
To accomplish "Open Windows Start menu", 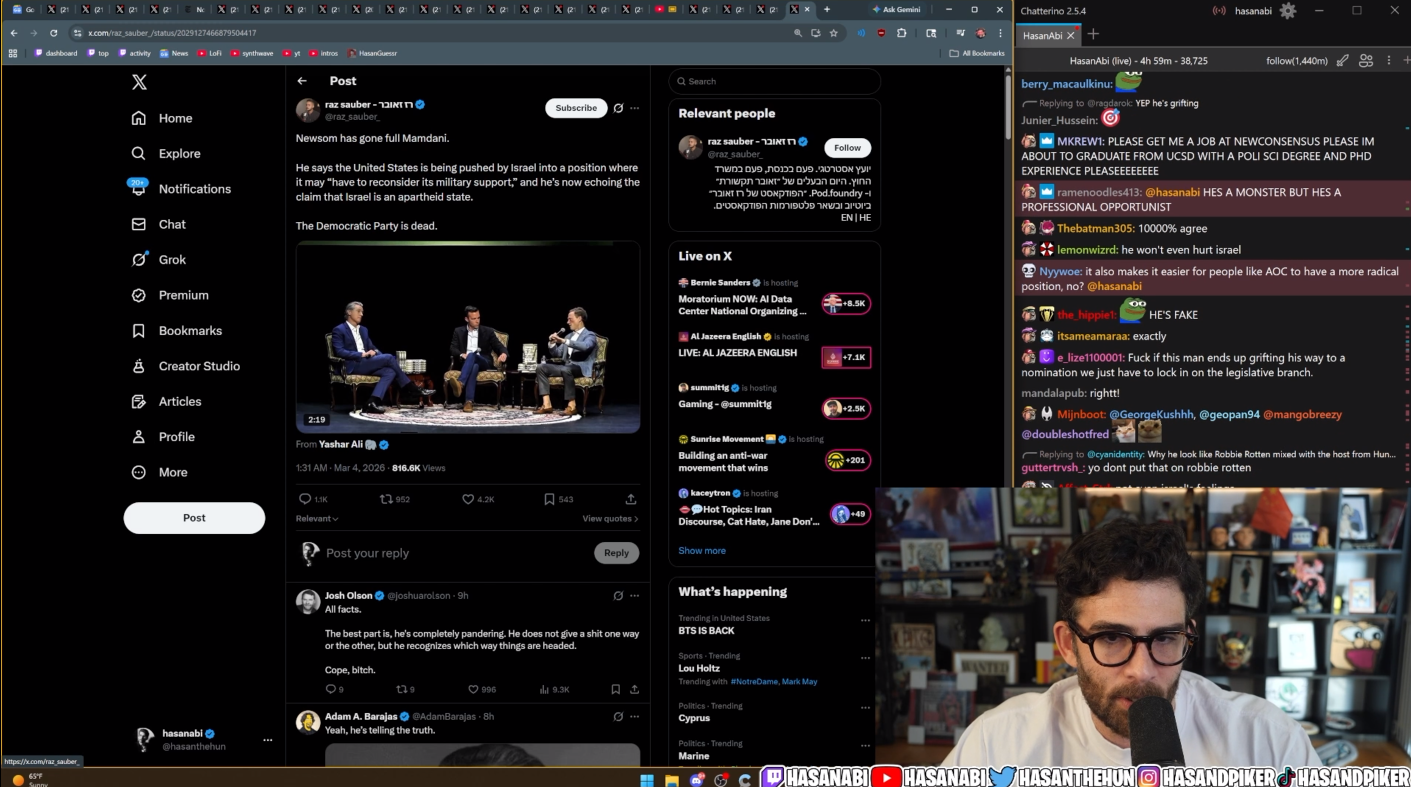I will click(x=646, y=779).
